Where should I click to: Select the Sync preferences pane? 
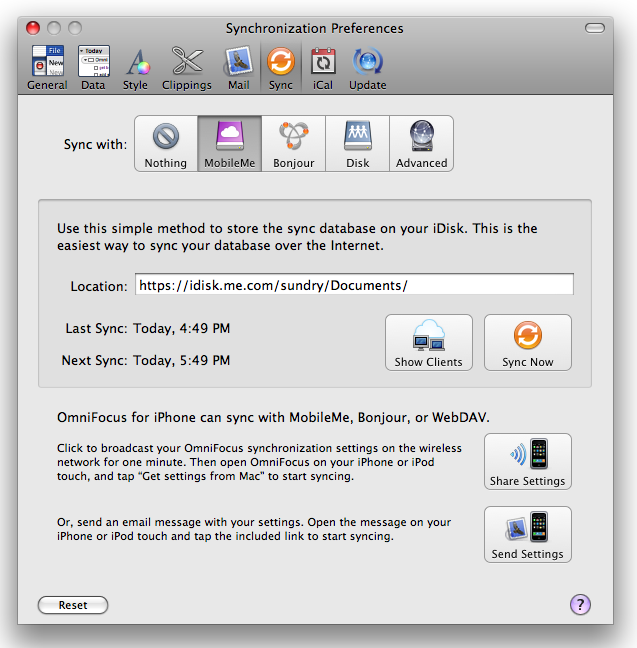(x=281, y=68)
